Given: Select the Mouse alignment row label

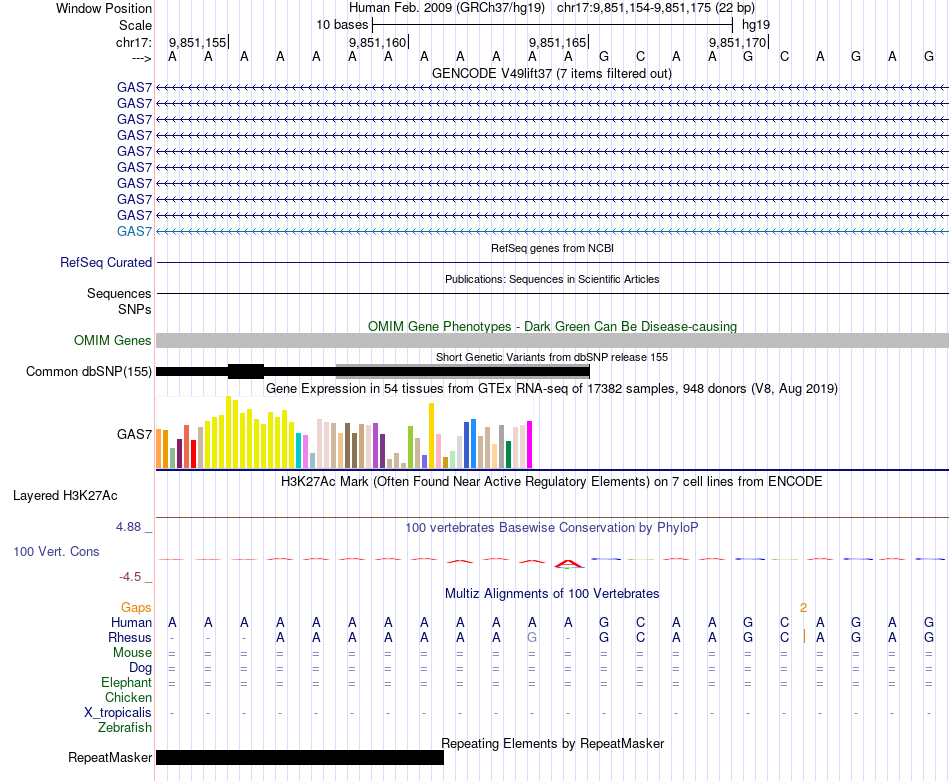Looking at the screenshot, I should [132, 653].
